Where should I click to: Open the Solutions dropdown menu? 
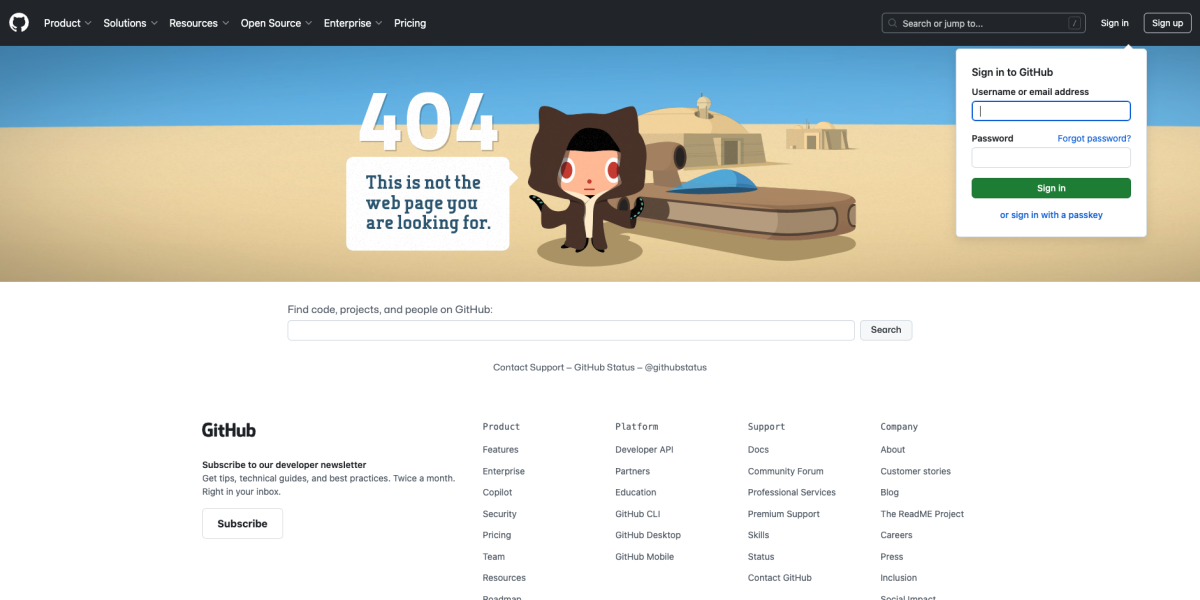click(x=130, y=23)
